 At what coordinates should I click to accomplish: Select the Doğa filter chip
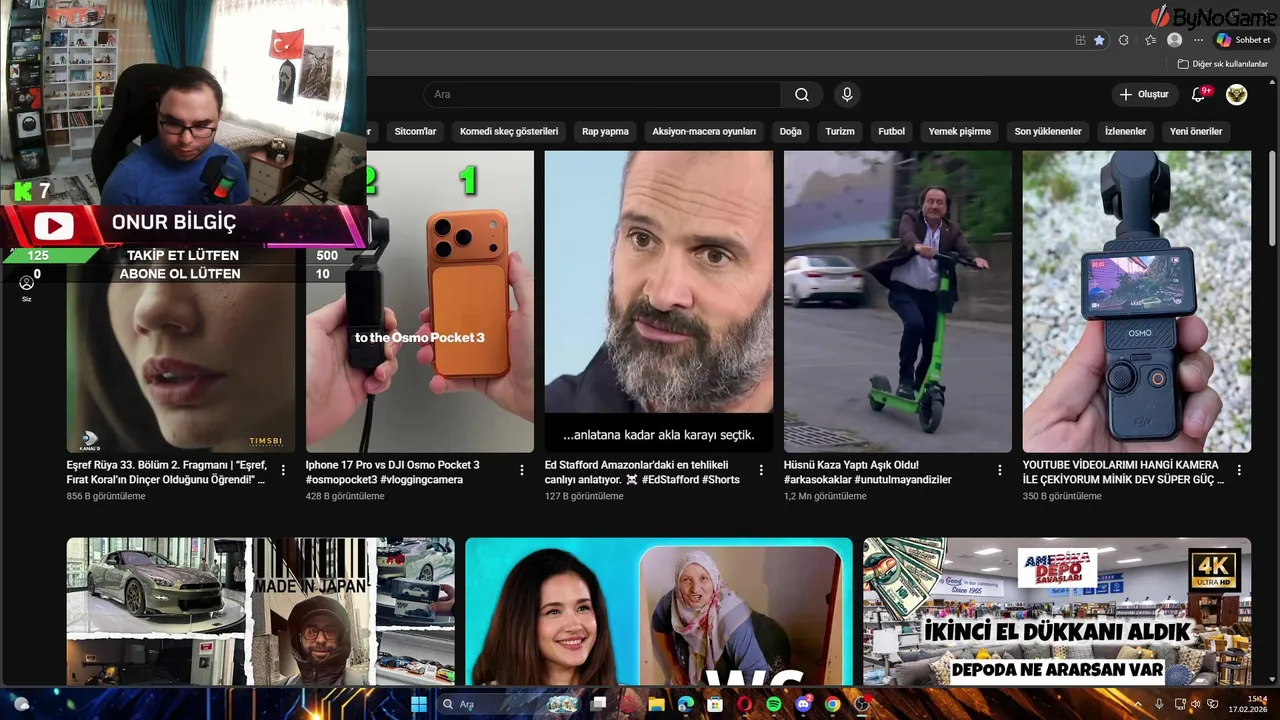(x=790, y=131)
